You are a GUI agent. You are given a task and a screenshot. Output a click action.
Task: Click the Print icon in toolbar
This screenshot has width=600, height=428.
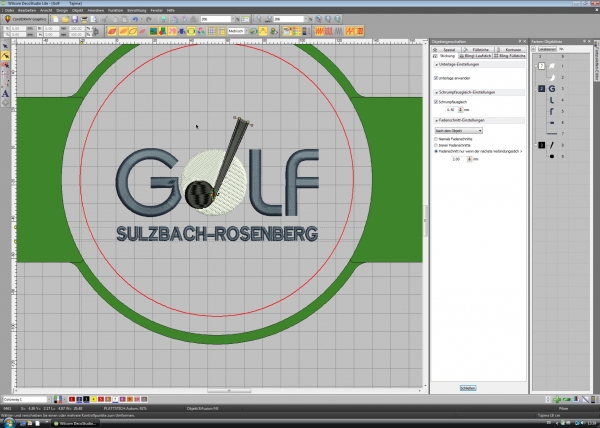tap(84, 19)
